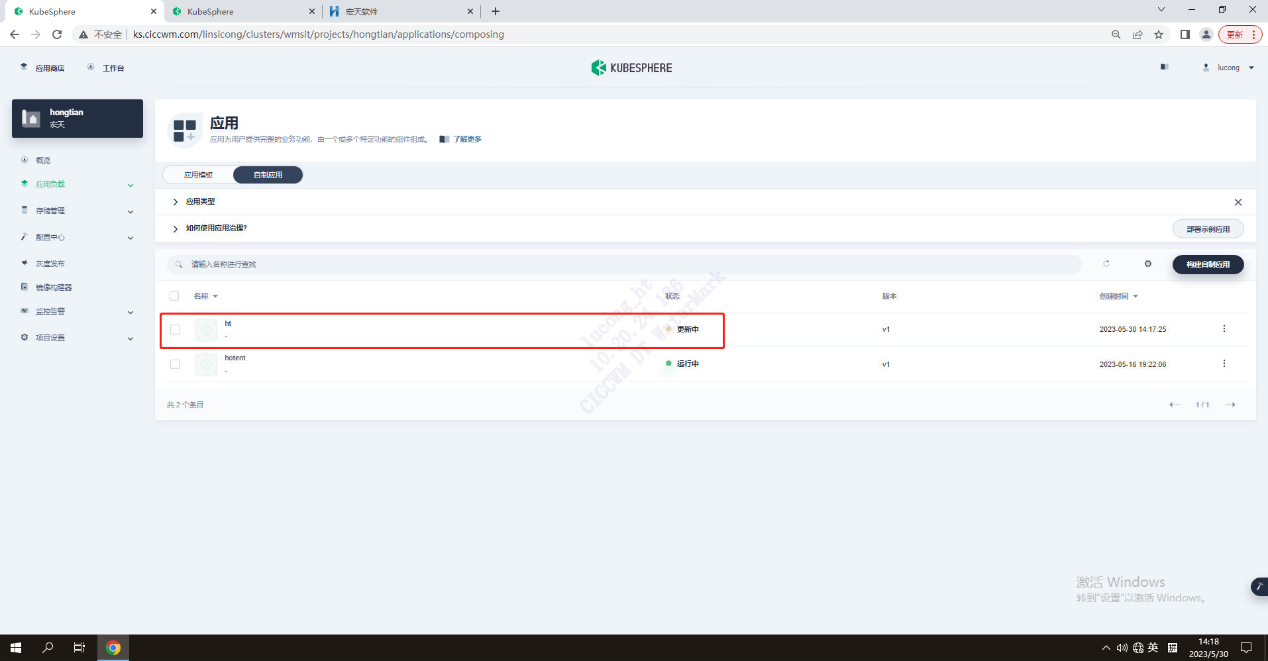This screenshot has height=661, width=1268.
Task: Expand 应用负载 sidebar menu
Action: 77,184
